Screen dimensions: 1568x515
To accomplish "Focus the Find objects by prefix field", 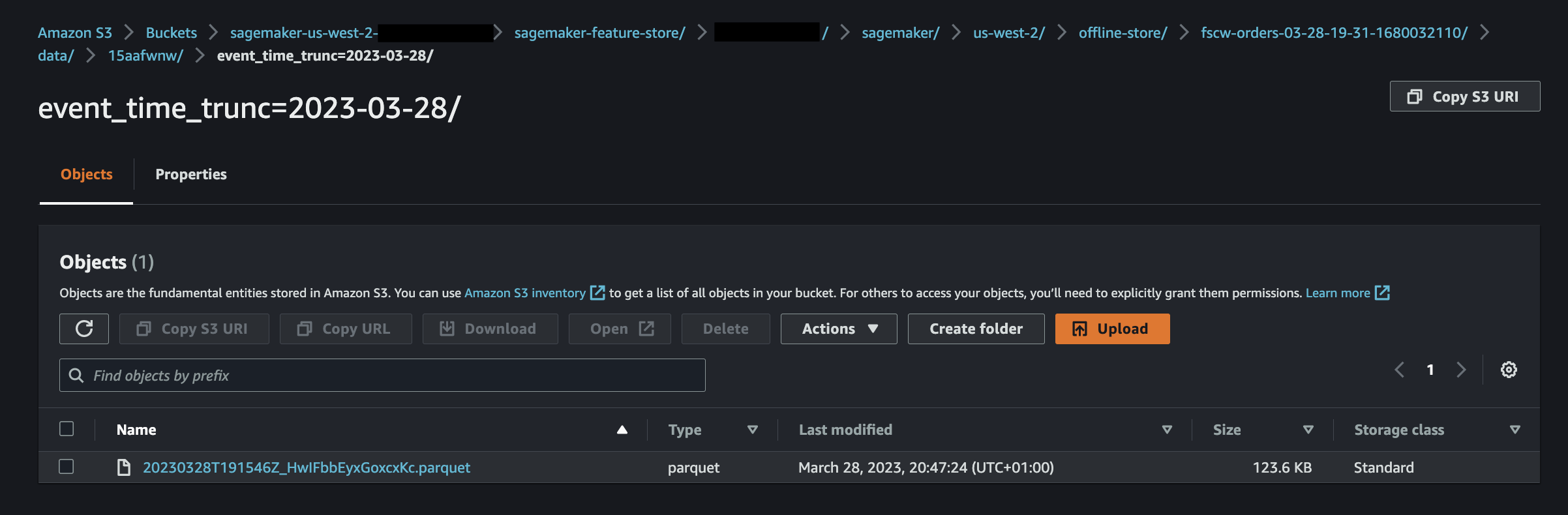I will coord(382,375).
